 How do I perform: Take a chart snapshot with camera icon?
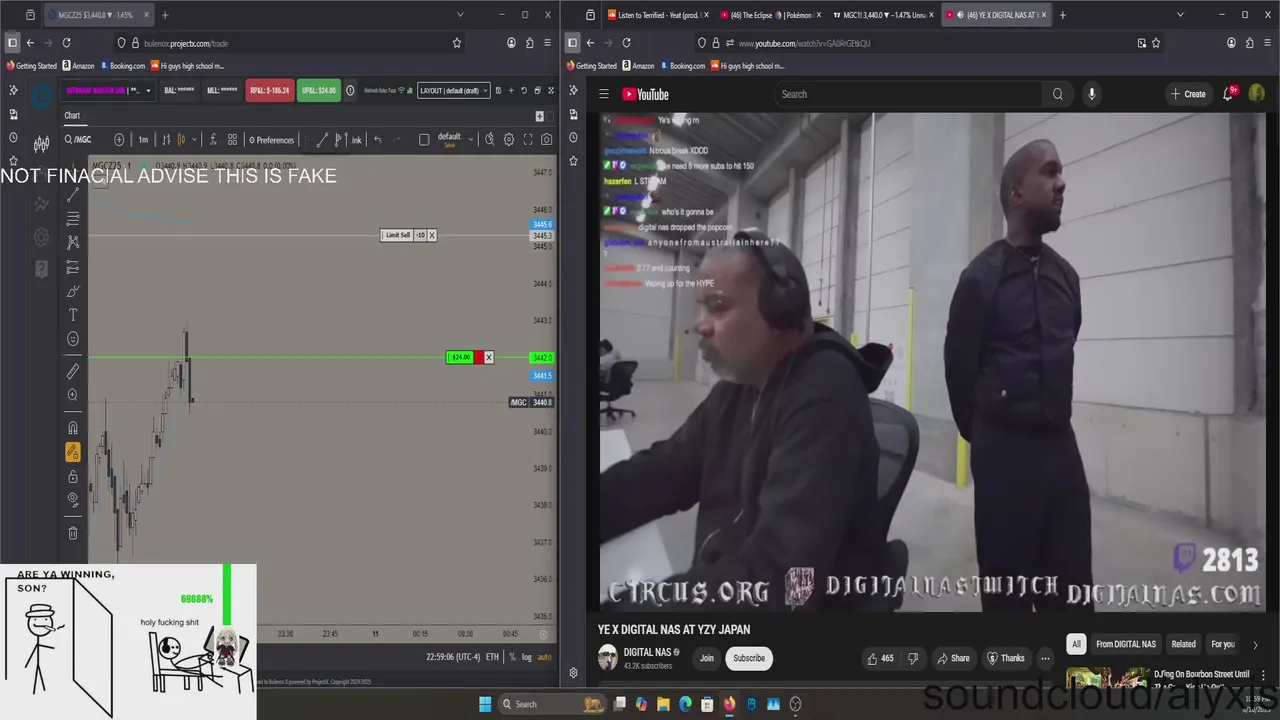coord(546,140)
